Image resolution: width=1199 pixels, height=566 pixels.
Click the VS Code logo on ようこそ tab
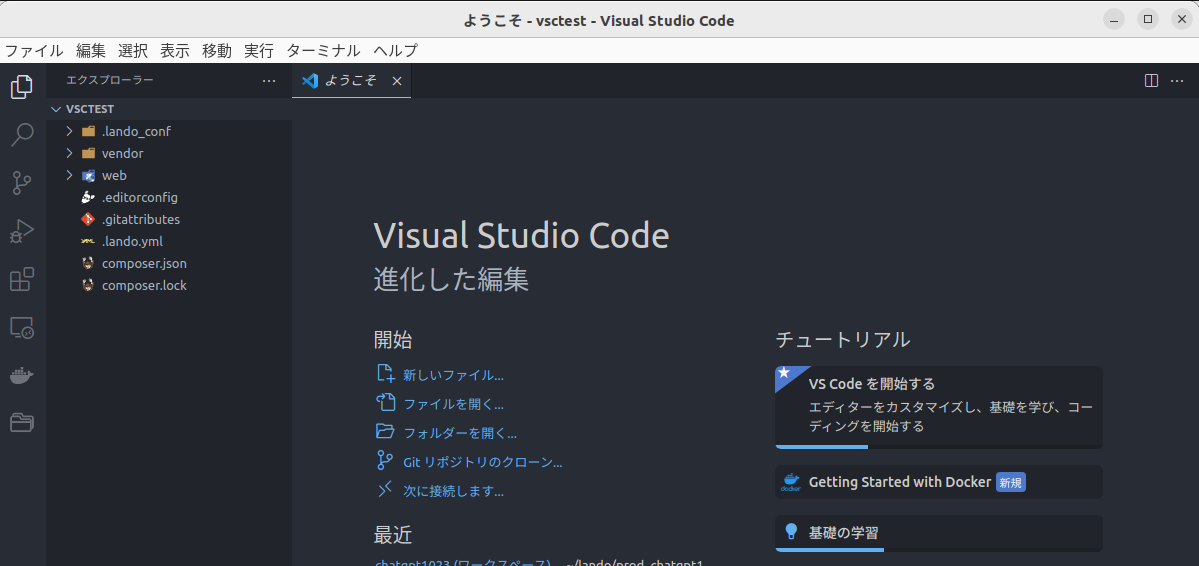[x=310, y=80]
